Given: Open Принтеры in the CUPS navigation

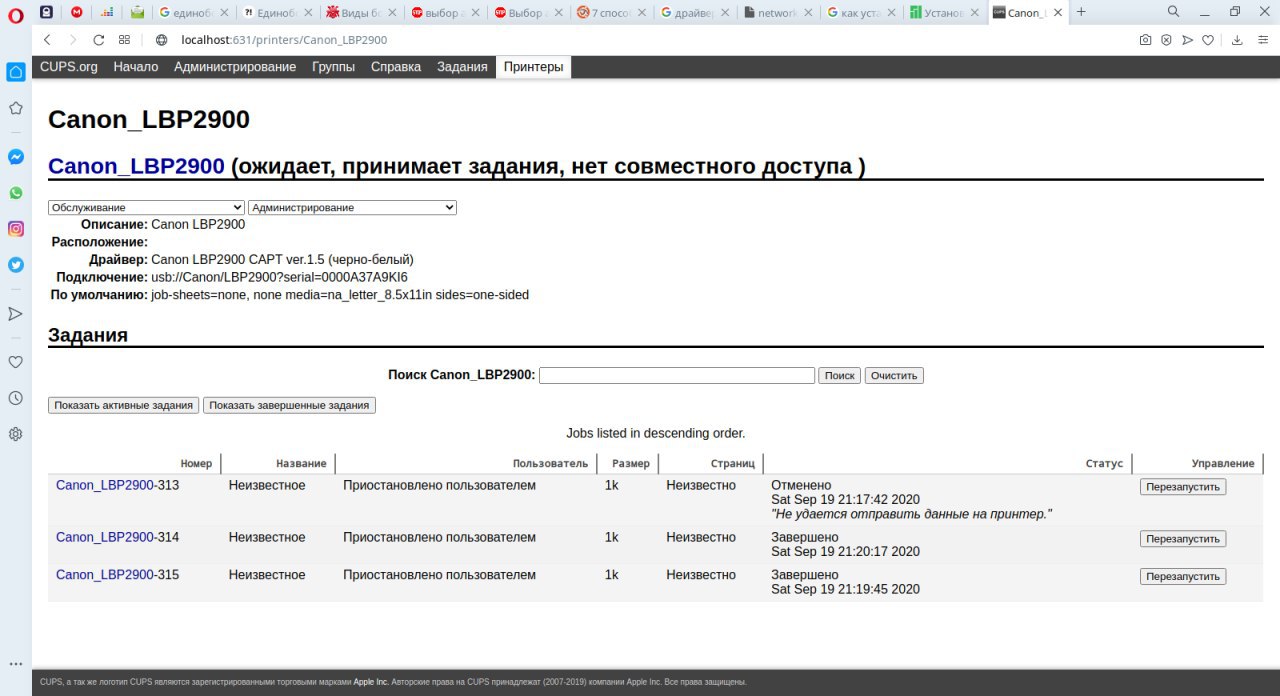Looking at the screenshot, I should 533,67.
